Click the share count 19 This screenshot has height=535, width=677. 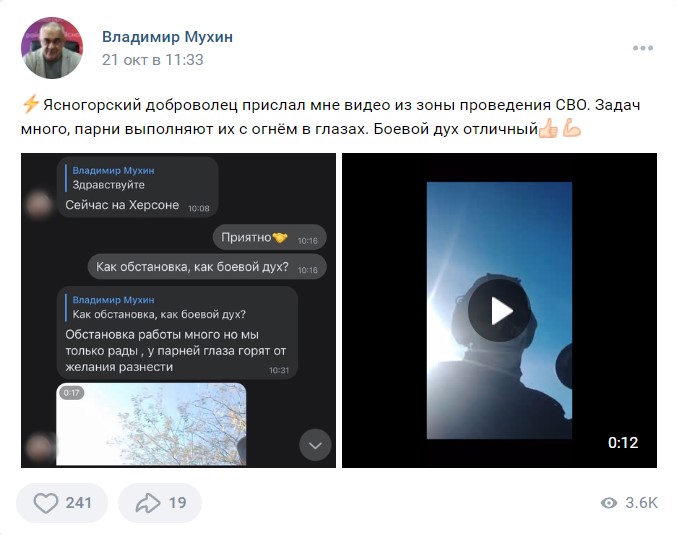[x=177, y=503]
